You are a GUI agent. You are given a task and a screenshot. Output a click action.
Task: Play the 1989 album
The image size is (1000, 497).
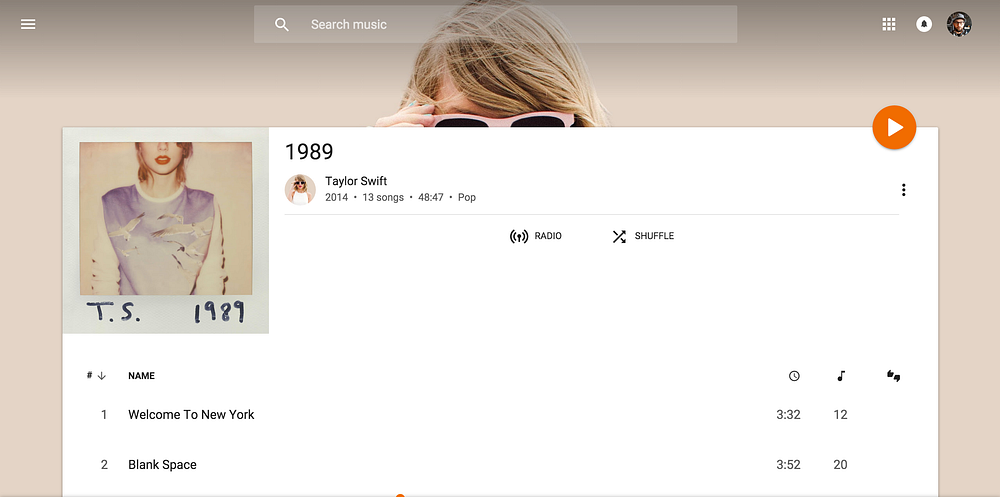point(894,128)
